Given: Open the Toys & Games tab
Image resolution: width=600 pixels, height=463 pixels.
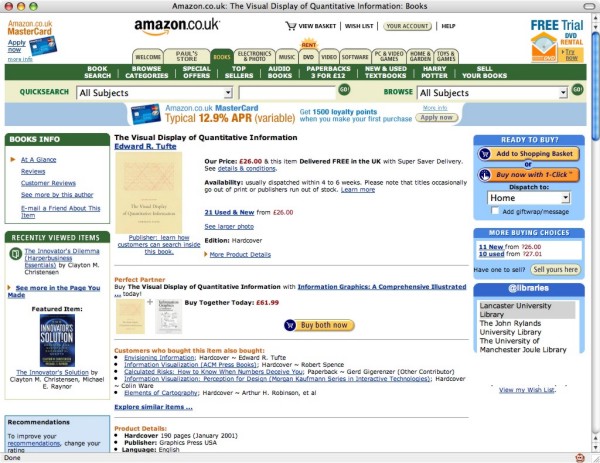Looking at the screenshot, I should coord(446,56).
